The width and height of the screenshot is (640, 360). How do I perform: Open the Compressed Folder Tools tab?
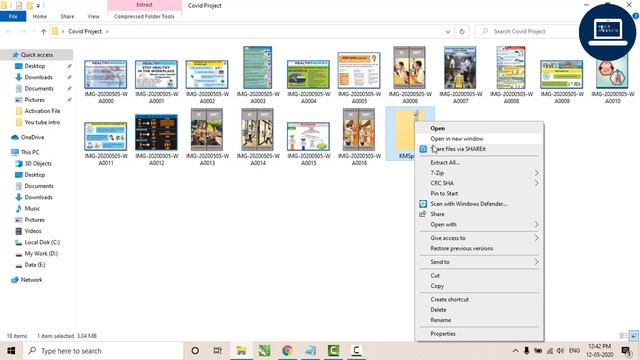click(144, 16)
